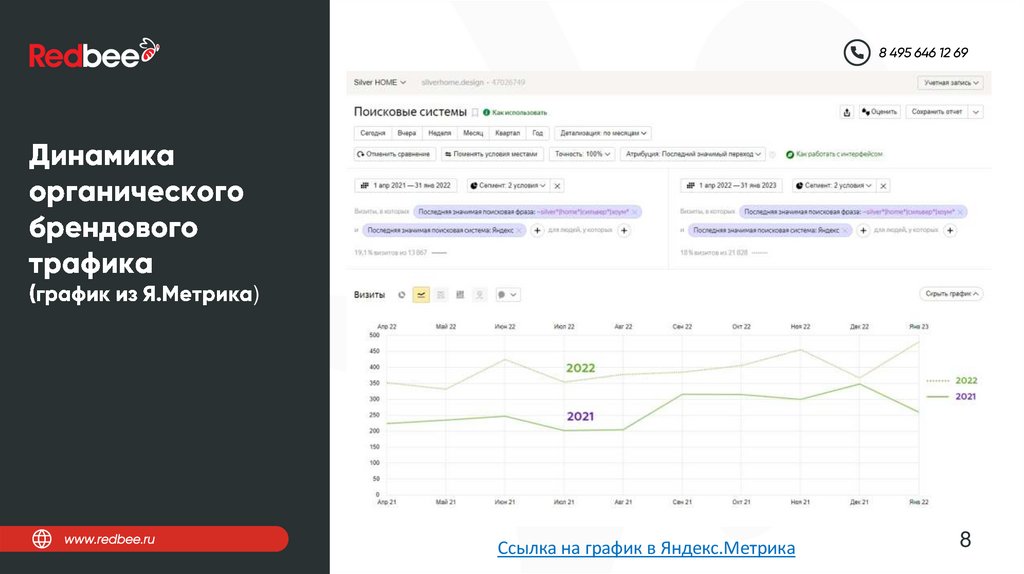Viewport: 1024px width, 574px height.
Task: Select the Месяц period tab
Action: 473,133
